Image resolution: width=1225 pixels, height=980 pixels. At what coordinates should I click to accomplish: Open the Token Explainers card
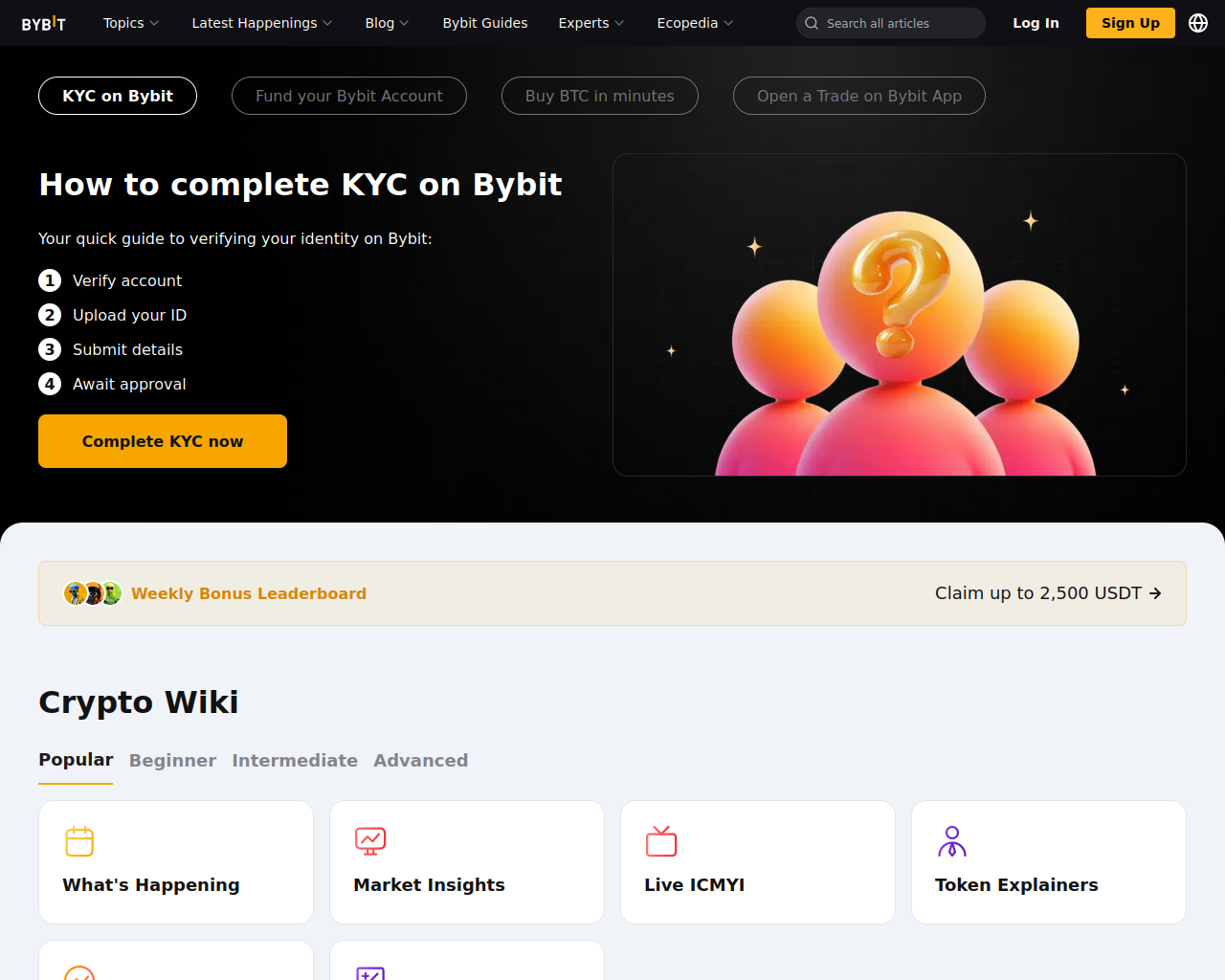coord(1049,862)
